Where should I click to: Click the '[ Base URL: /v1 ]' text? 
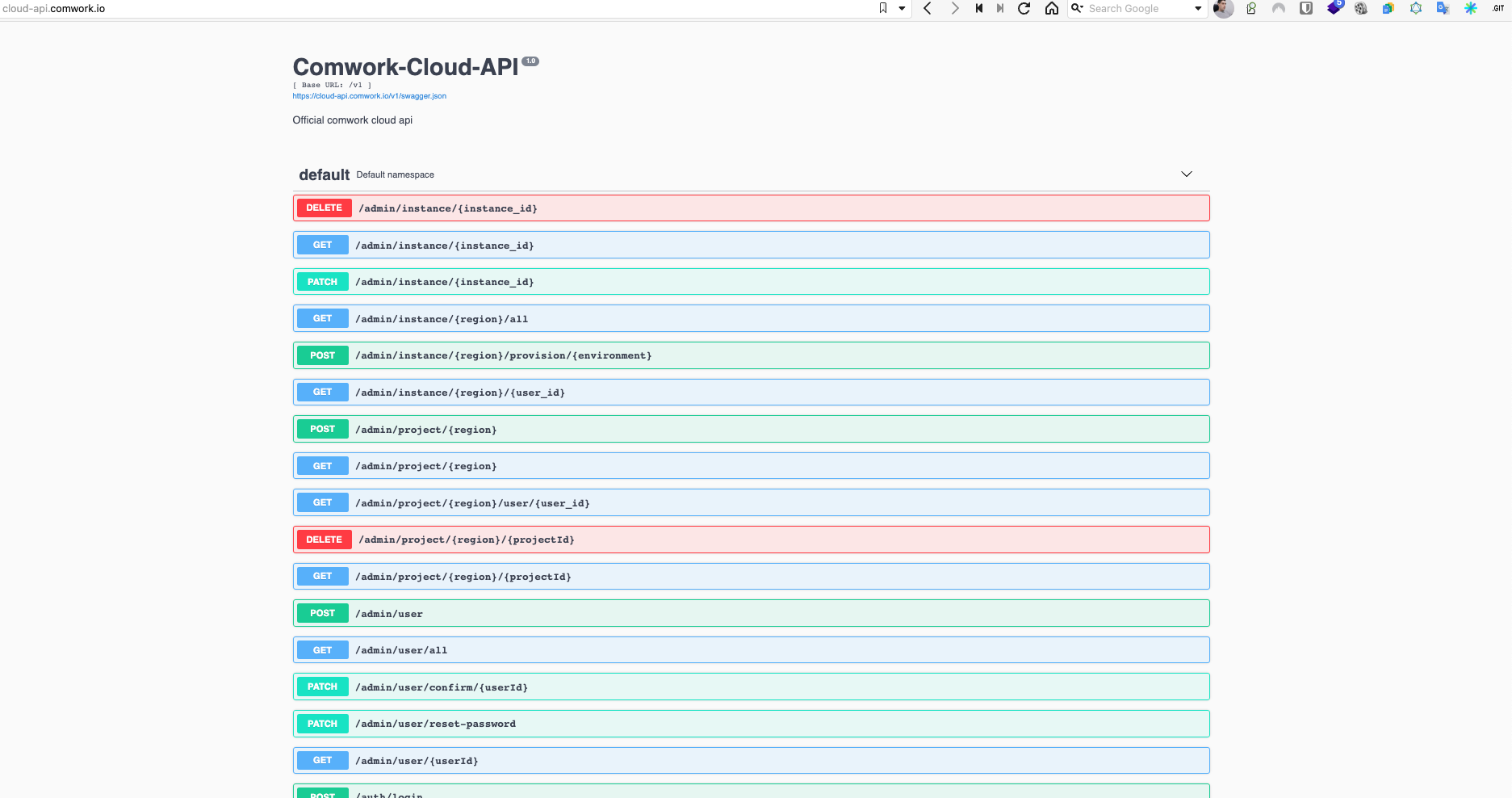coord(332,85)
